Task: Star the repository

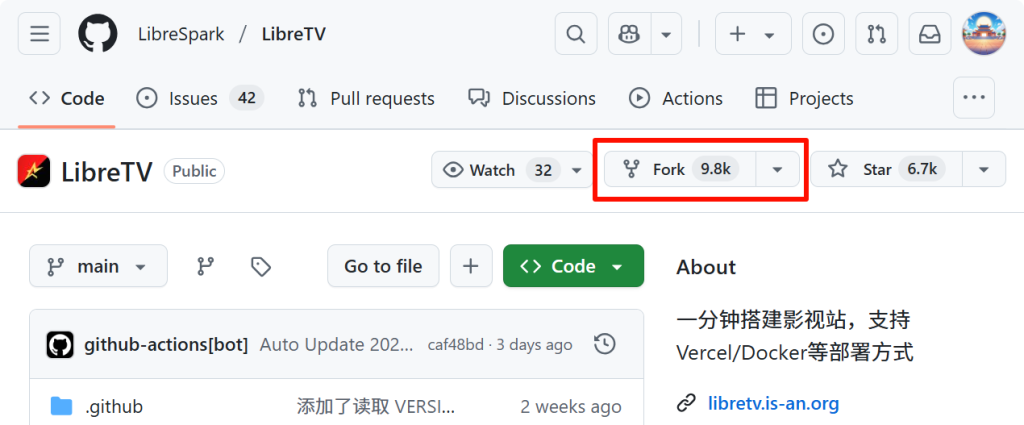Action: 886,170
